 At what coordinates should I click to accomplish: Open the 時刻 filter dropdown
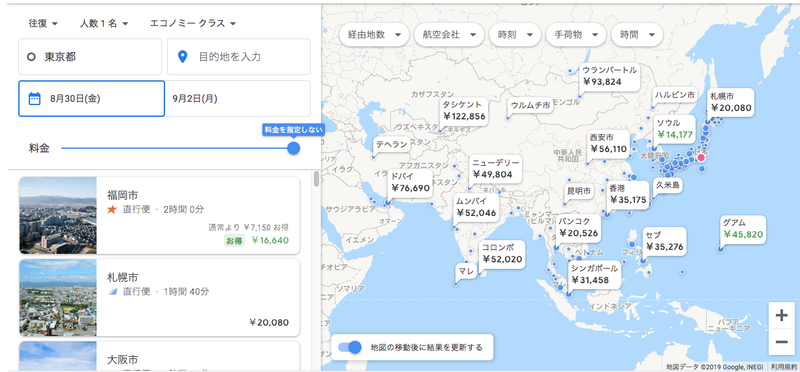[515, 35]
